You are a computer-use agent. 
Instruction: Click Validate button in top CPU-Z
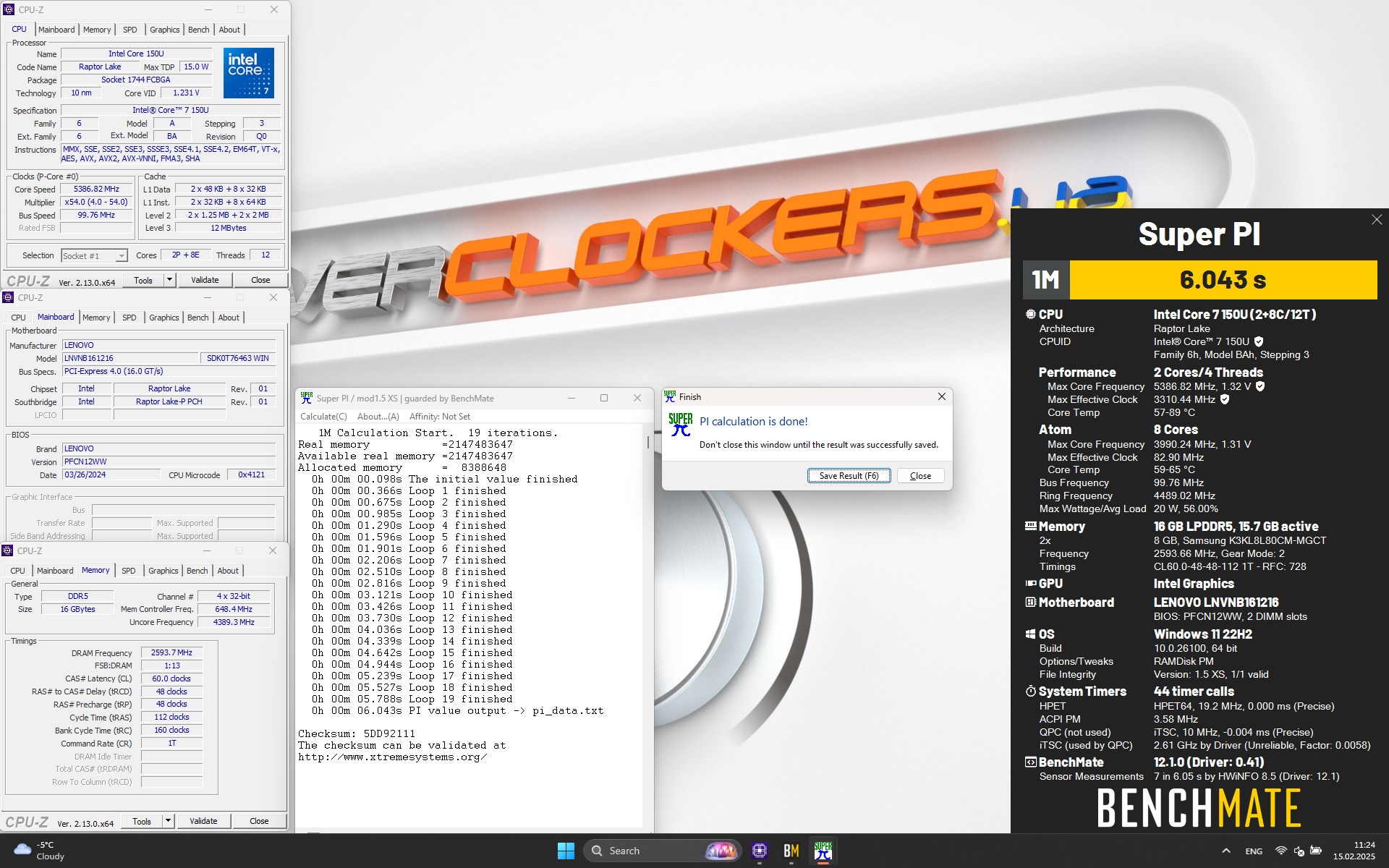point(205,280)
